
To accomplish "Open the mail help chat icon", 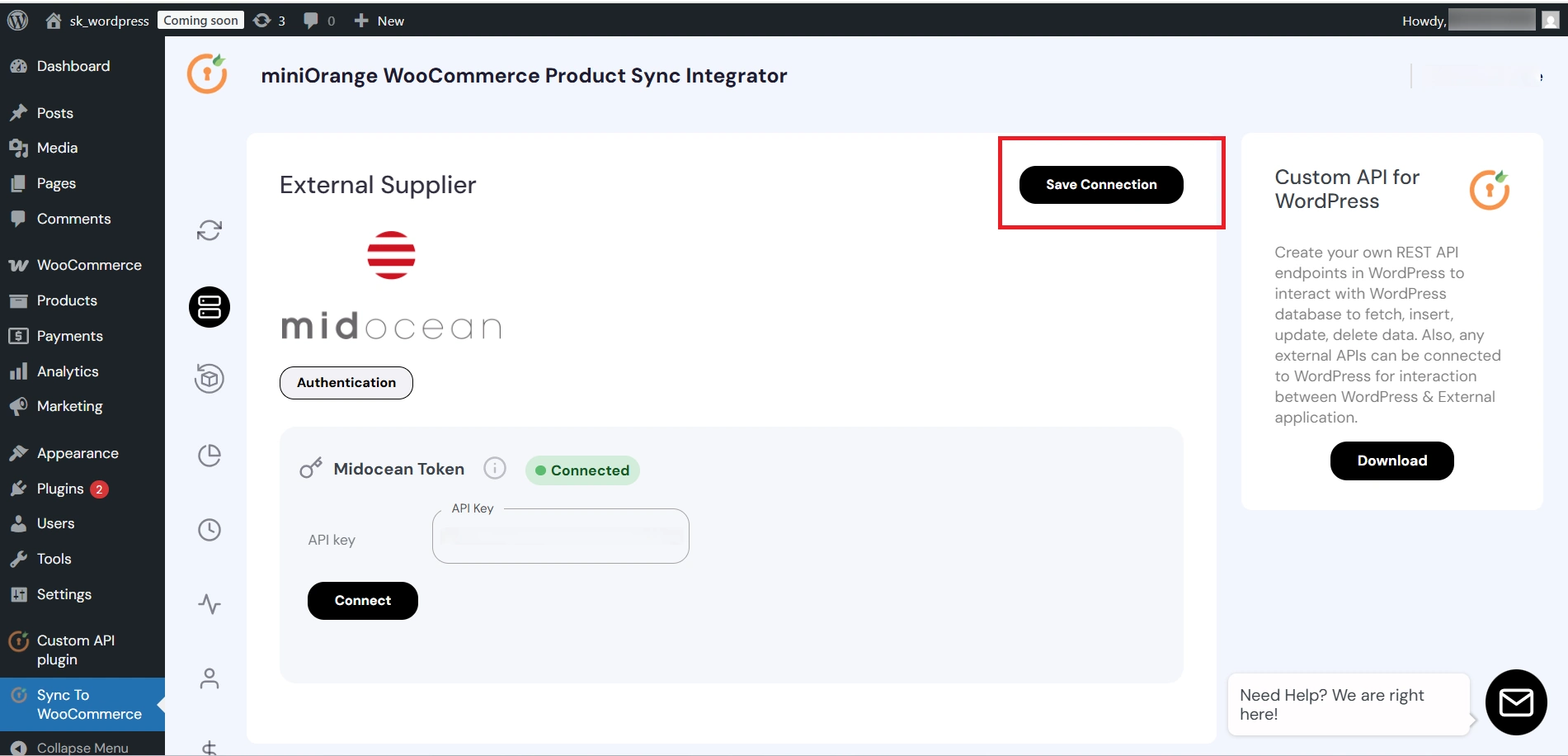I will [1516, 702].
